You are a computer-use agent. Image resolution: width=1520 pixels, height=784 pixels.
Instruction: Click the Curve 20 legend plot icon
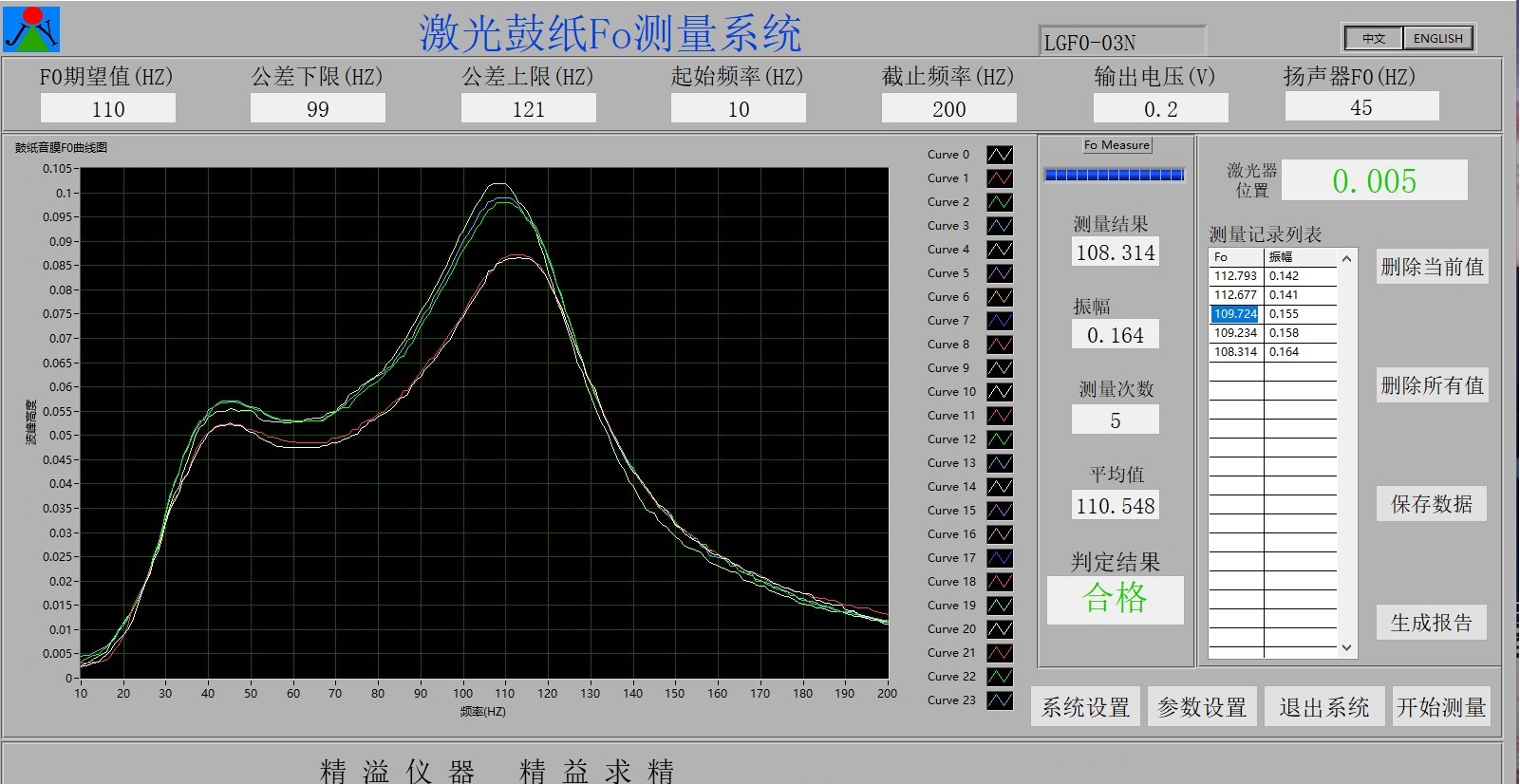click(1000, 629)
